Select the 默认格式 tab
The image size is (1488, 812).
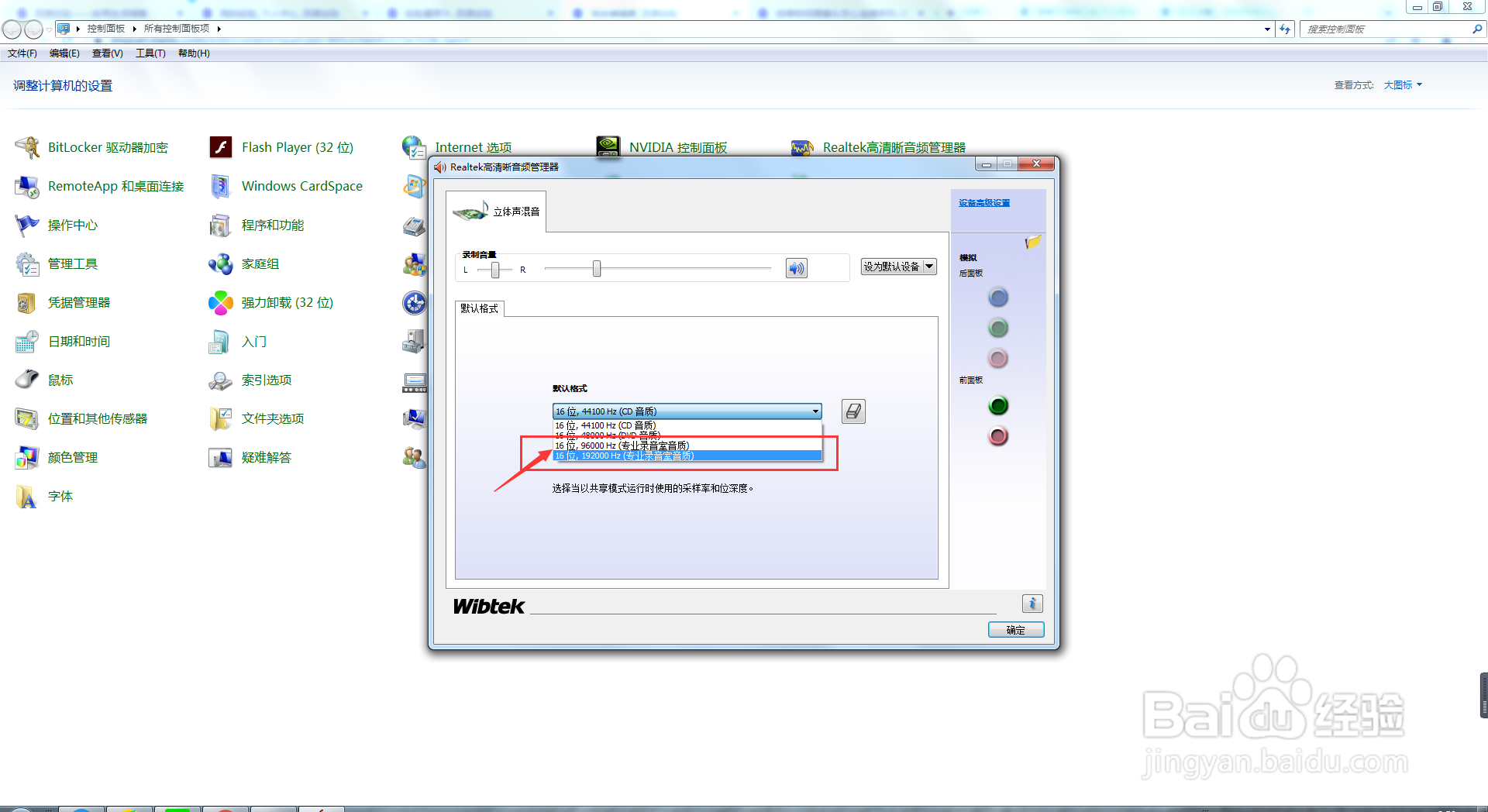click(480, 308)
